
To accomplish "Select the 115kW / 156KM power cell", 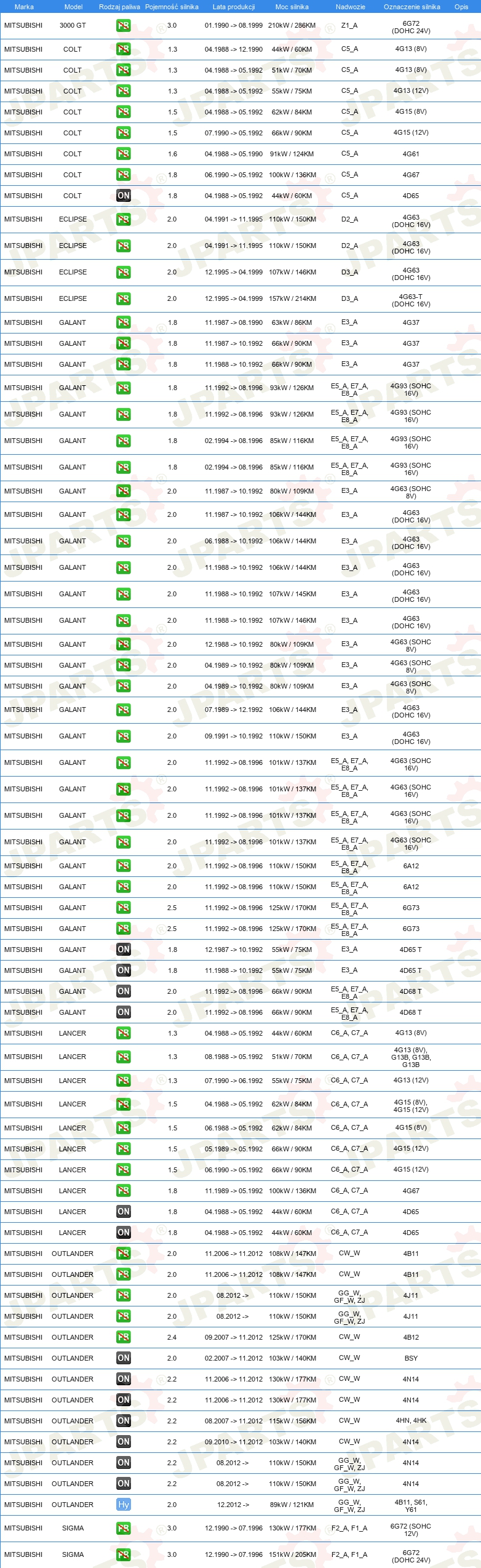I will pos(292,1420).
